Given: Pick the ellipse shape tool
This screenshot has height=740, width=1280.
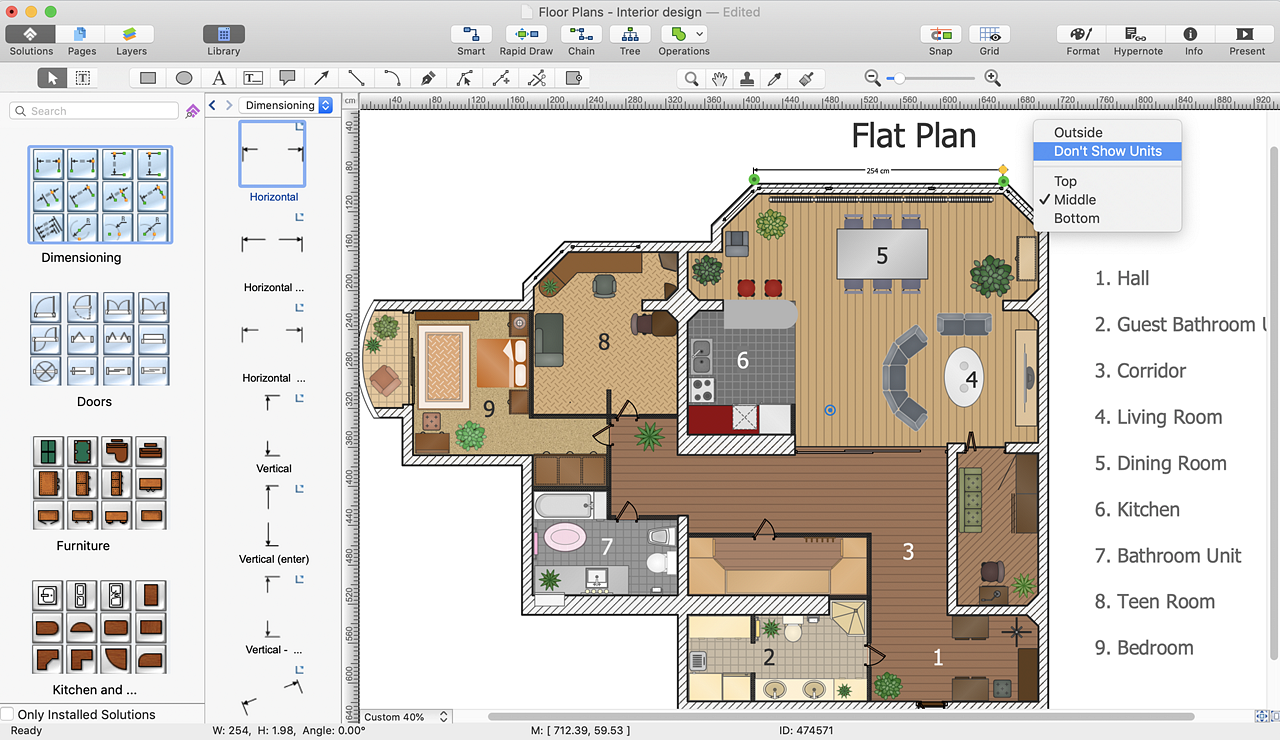Looking at the screenshot, I should click(184, 78).
